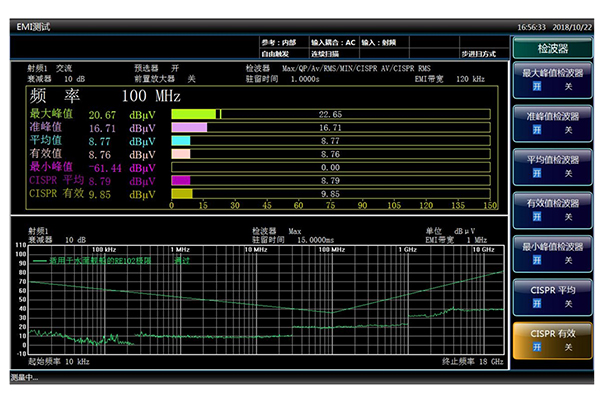Toggle the 最大峰值检波器 detector on/off

tap(552, 81)
